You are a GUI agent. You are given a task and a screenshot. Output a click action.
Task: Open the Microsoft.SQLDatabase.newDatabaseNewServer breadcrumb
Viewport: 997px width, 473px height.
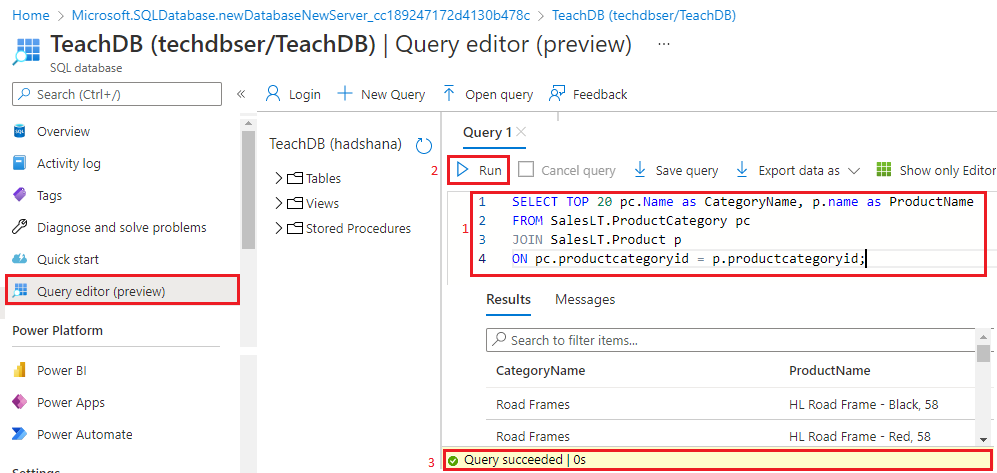(x=301, y=15)
